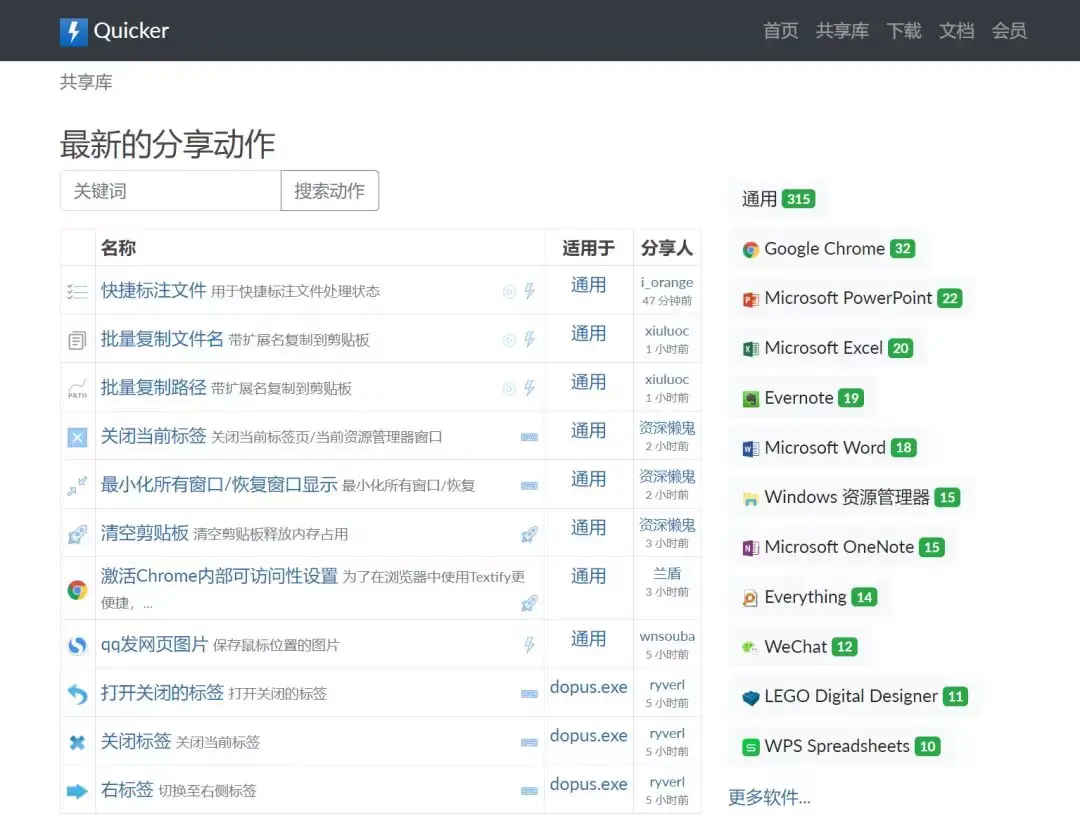This screenshot has width=1080, height=828.
Task: Click sharer name 兰盾
Action: pos(667,574)
